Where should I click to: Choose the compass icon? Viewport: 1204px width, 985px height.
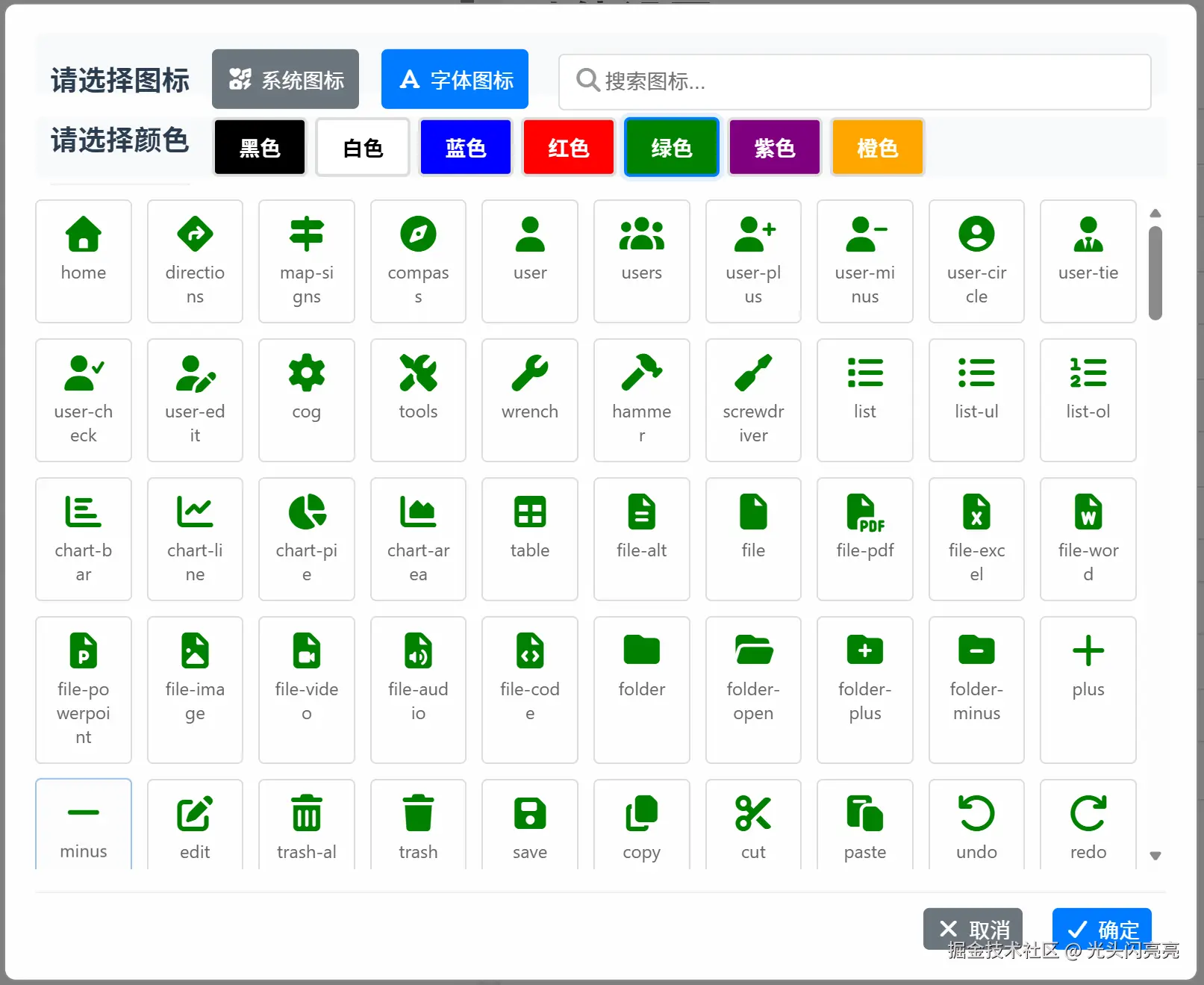[418, 261]
